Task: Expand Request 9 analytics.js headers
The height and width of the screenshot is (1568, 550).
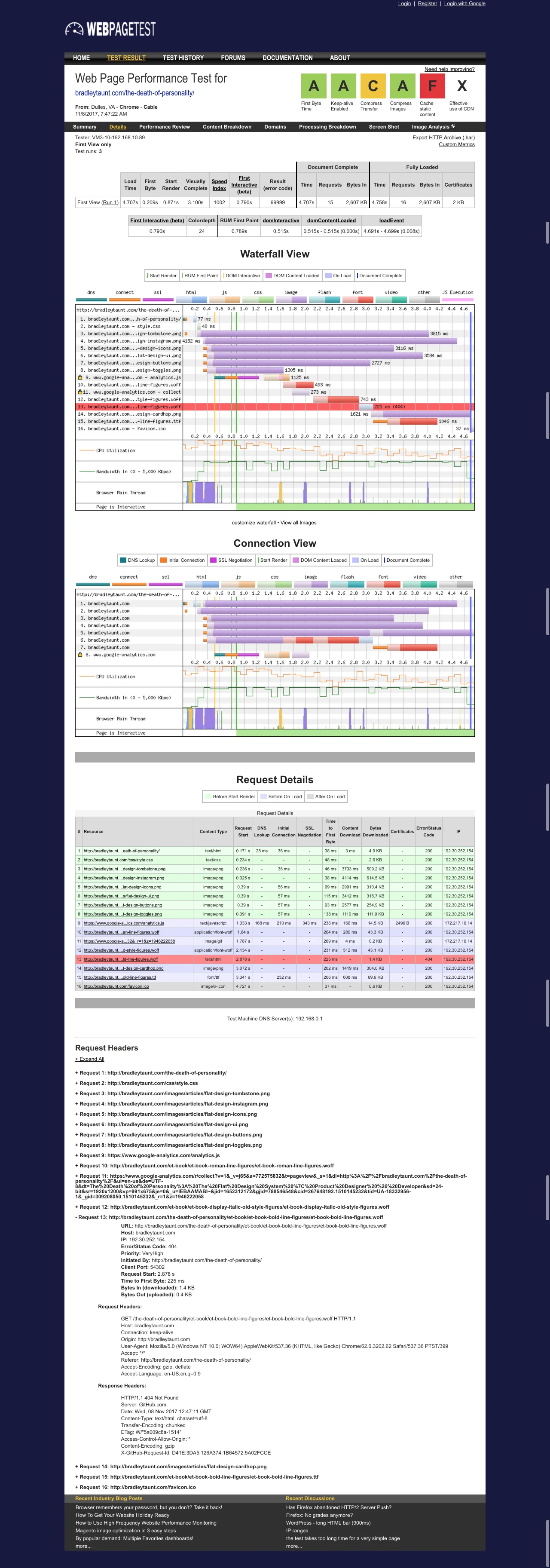Action: [x=149, y=1155]
